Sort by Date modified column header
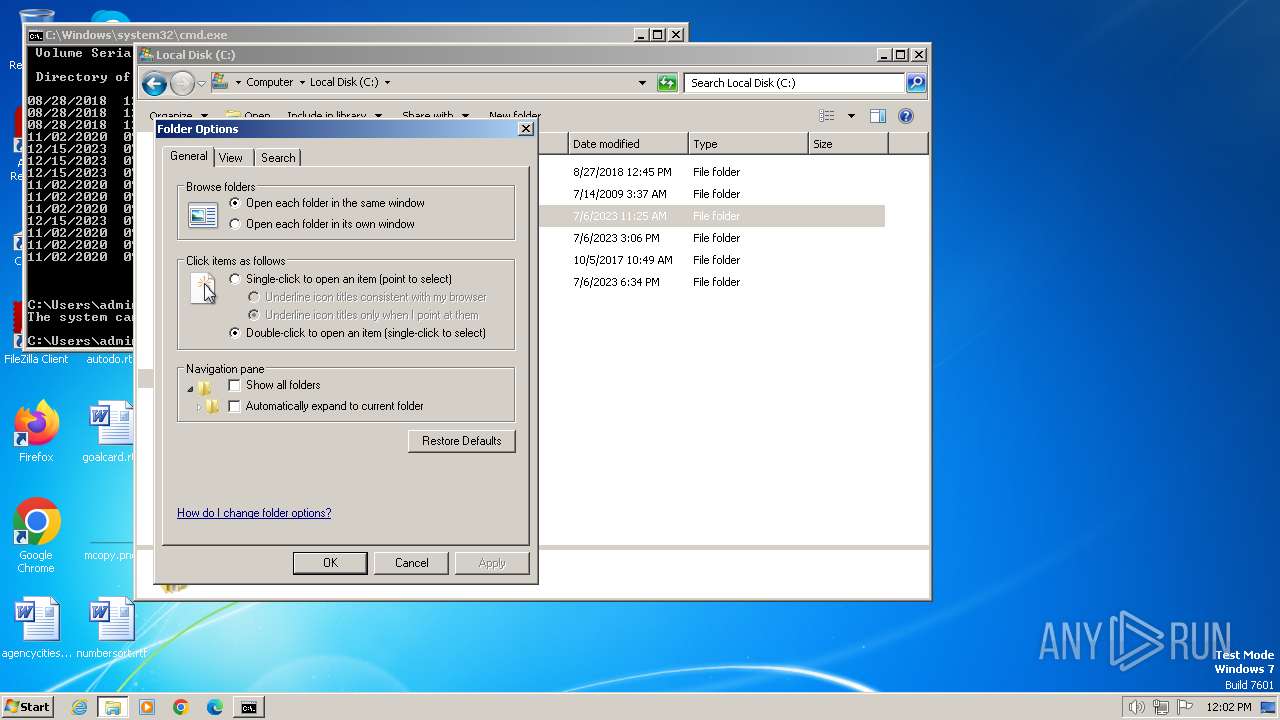Screen dimensions: 1280x720 click(628, 144)
